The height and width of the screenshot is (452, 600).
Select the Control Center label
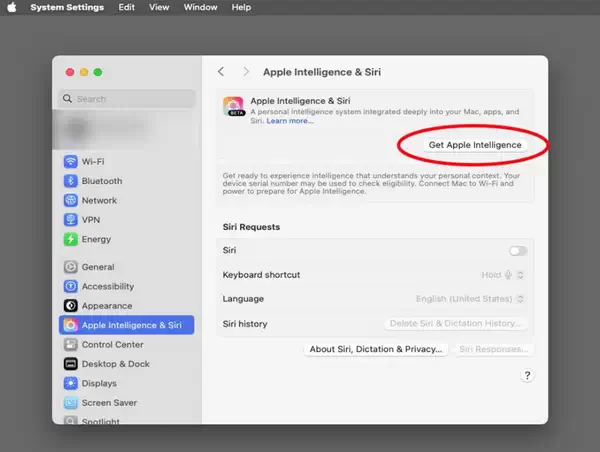(112, 344)
